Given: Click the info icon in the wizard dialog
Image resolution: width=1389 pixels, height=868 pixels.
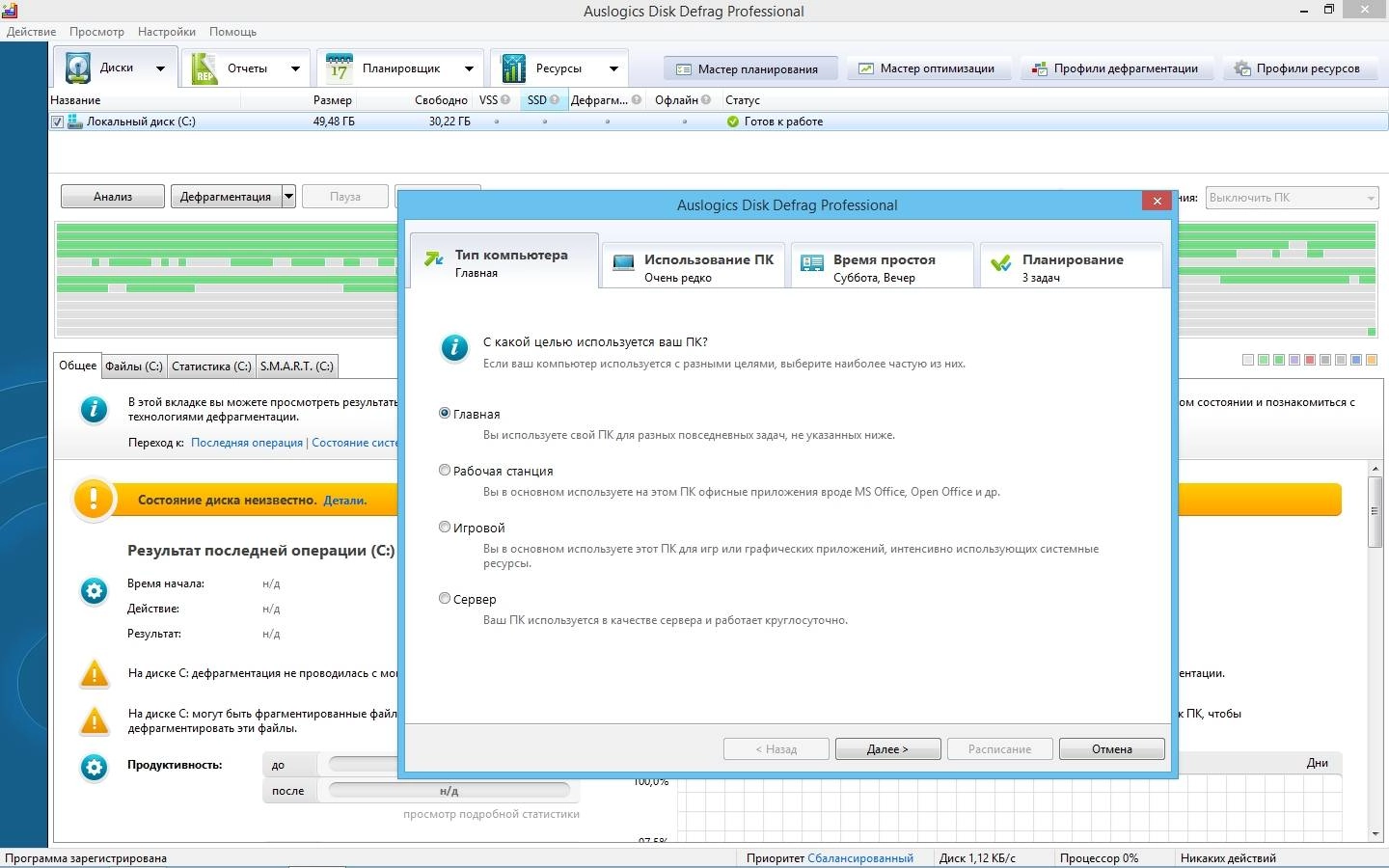Looking at the screenshot, I should (x=454, y=348).
